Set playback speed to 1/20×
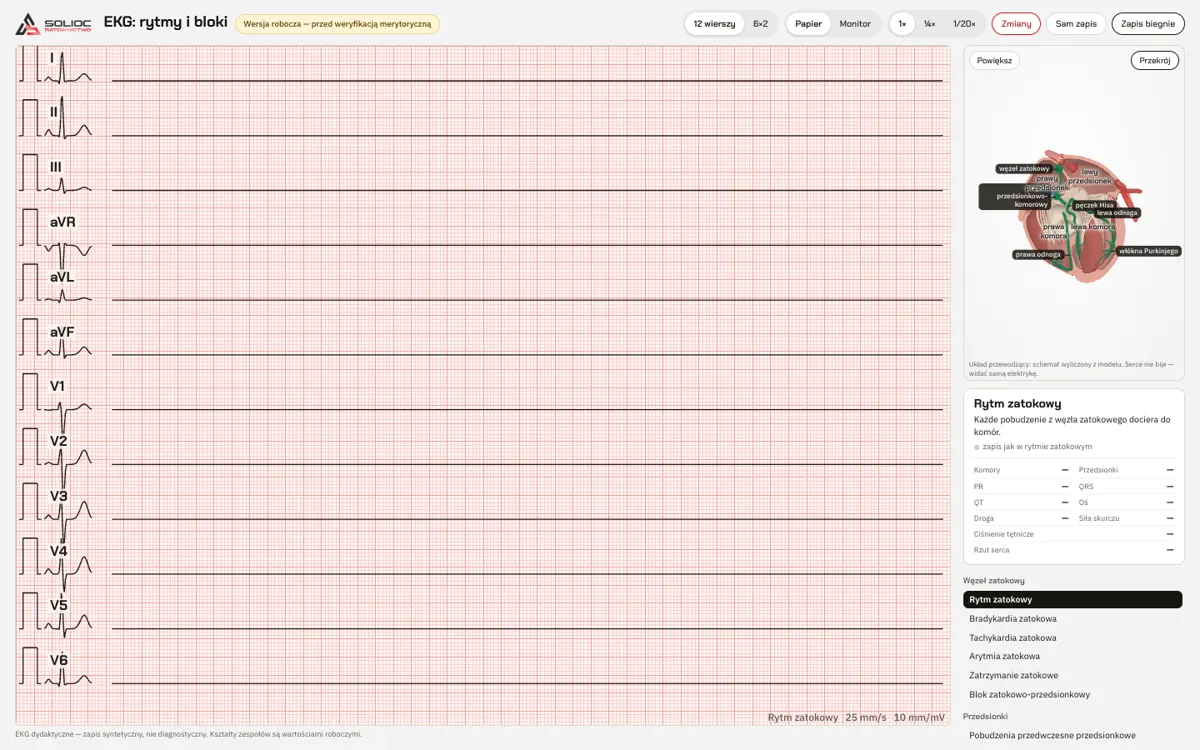Viewport: 1200px width, 750px height. pyautogui.click(x=964, y=24)
